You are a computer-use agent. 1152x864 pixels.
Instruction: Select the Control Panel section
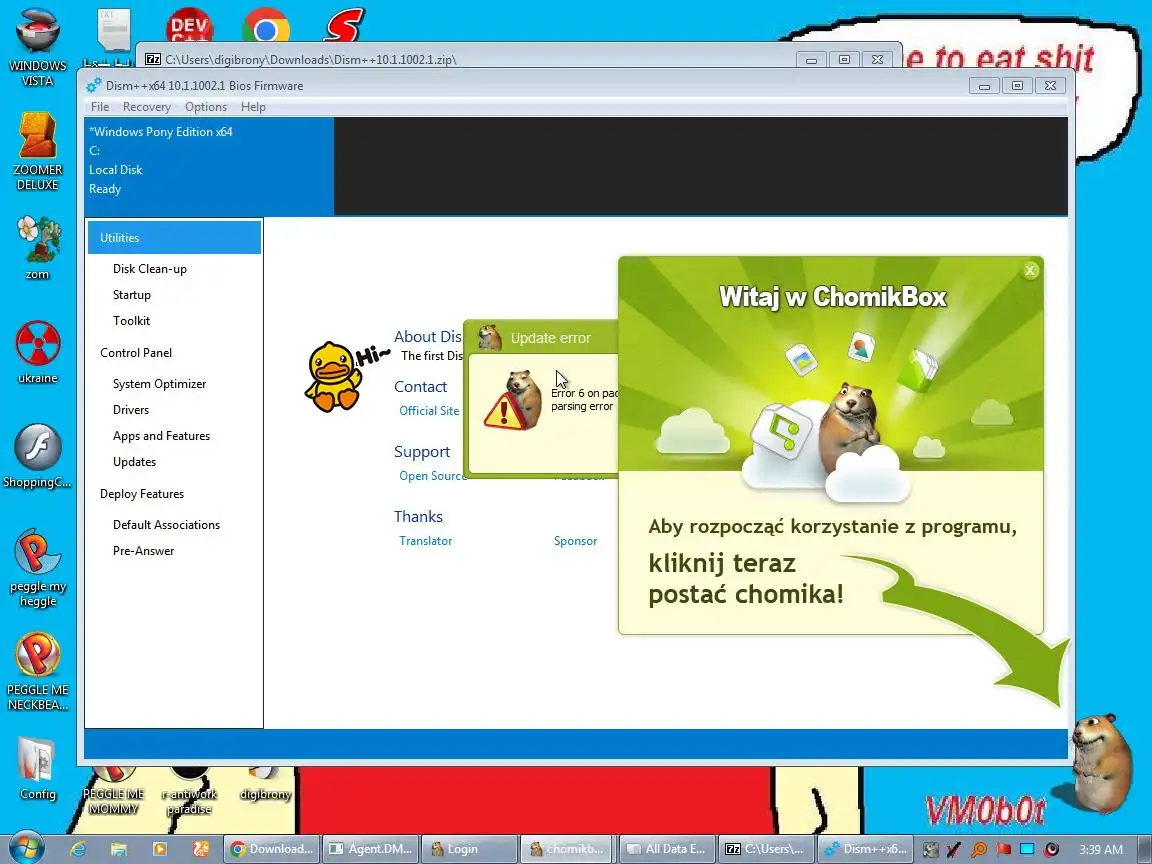[136, 353]
